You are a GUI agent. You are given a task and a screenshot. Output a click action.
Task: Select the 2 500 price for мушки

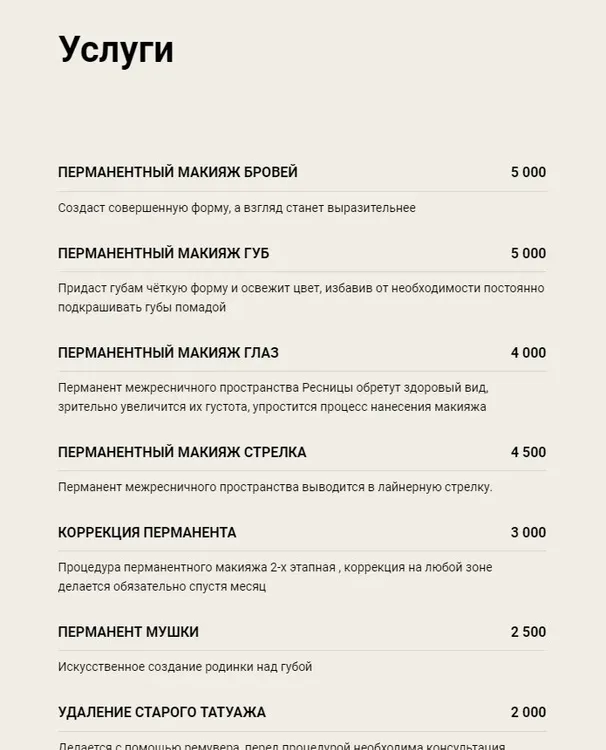[528, 632]
